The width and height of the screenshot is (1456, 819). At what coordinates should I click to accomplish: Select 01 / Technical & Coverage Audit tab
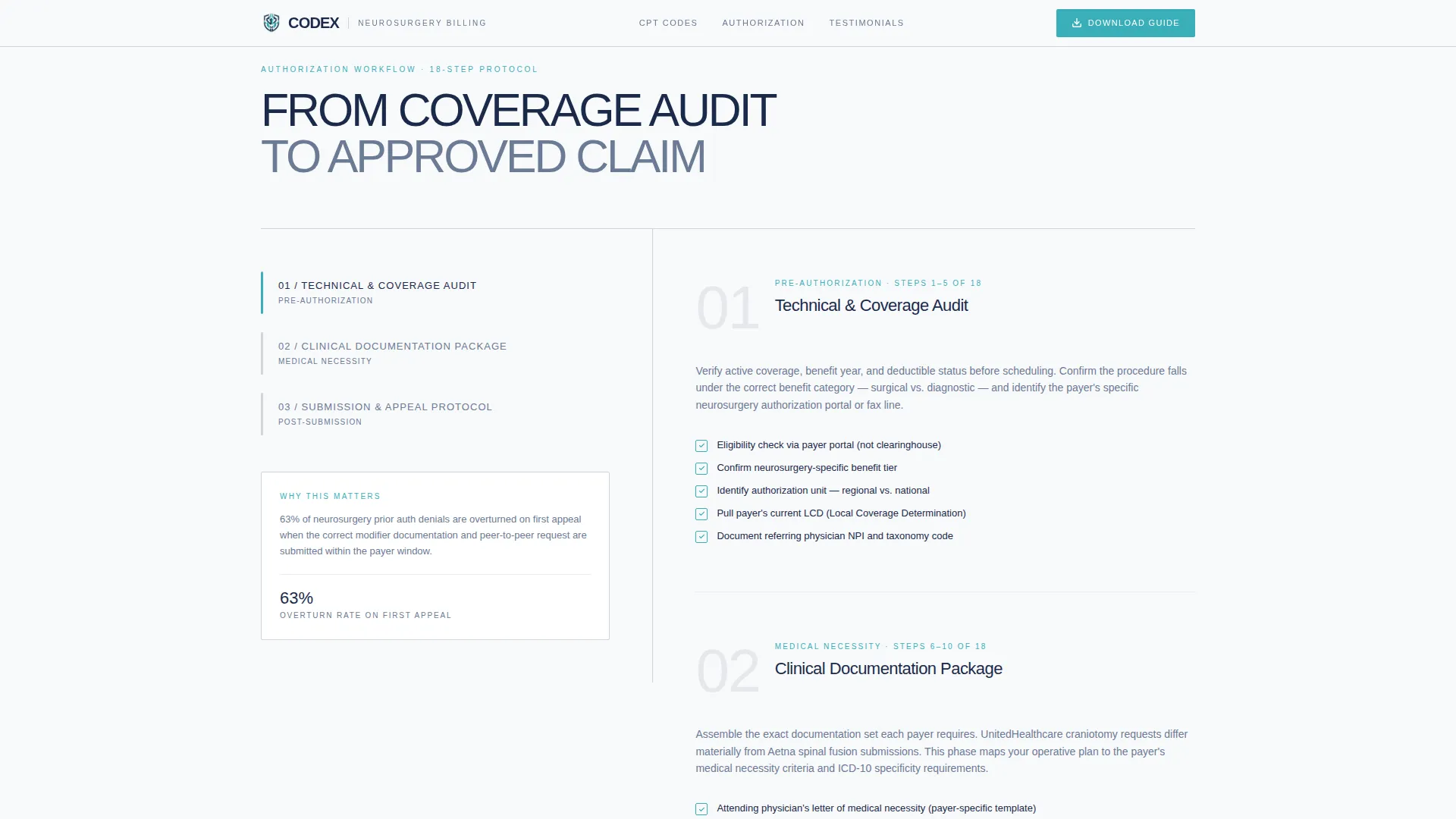point(436,293)
